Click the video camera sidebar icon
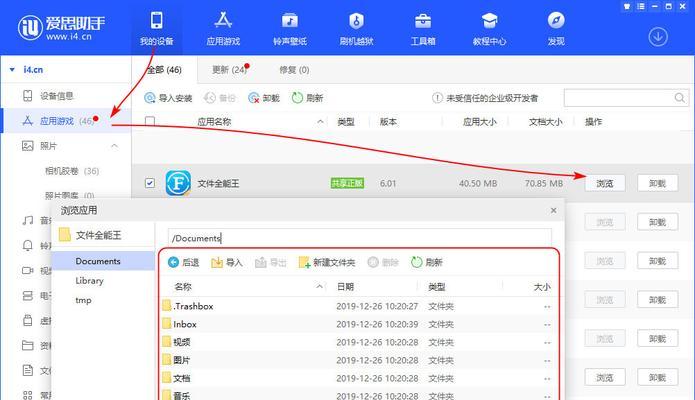 click(x=27, y=270)
